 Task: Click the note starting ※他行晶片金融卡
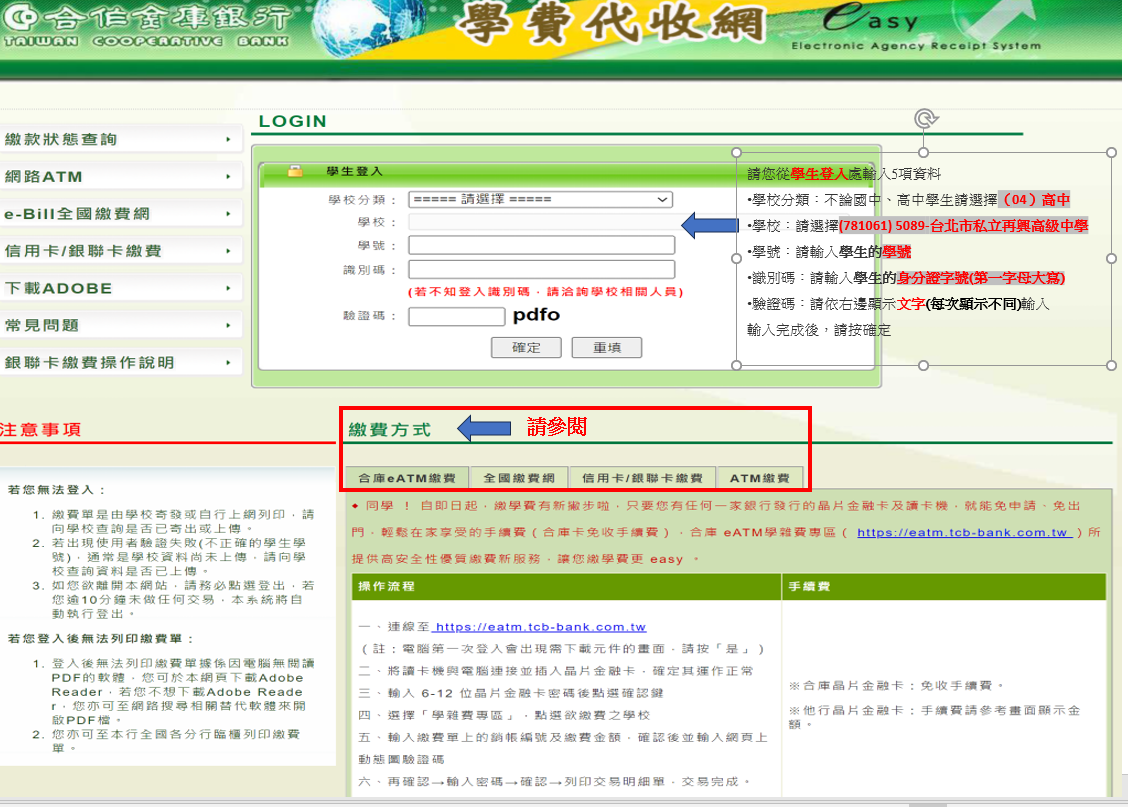pos(934,716)
